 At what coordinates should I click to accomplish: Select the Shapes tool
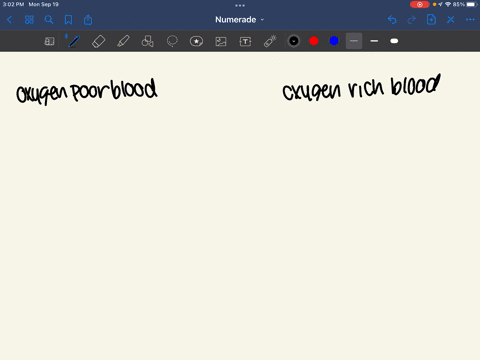pos(148,41)
